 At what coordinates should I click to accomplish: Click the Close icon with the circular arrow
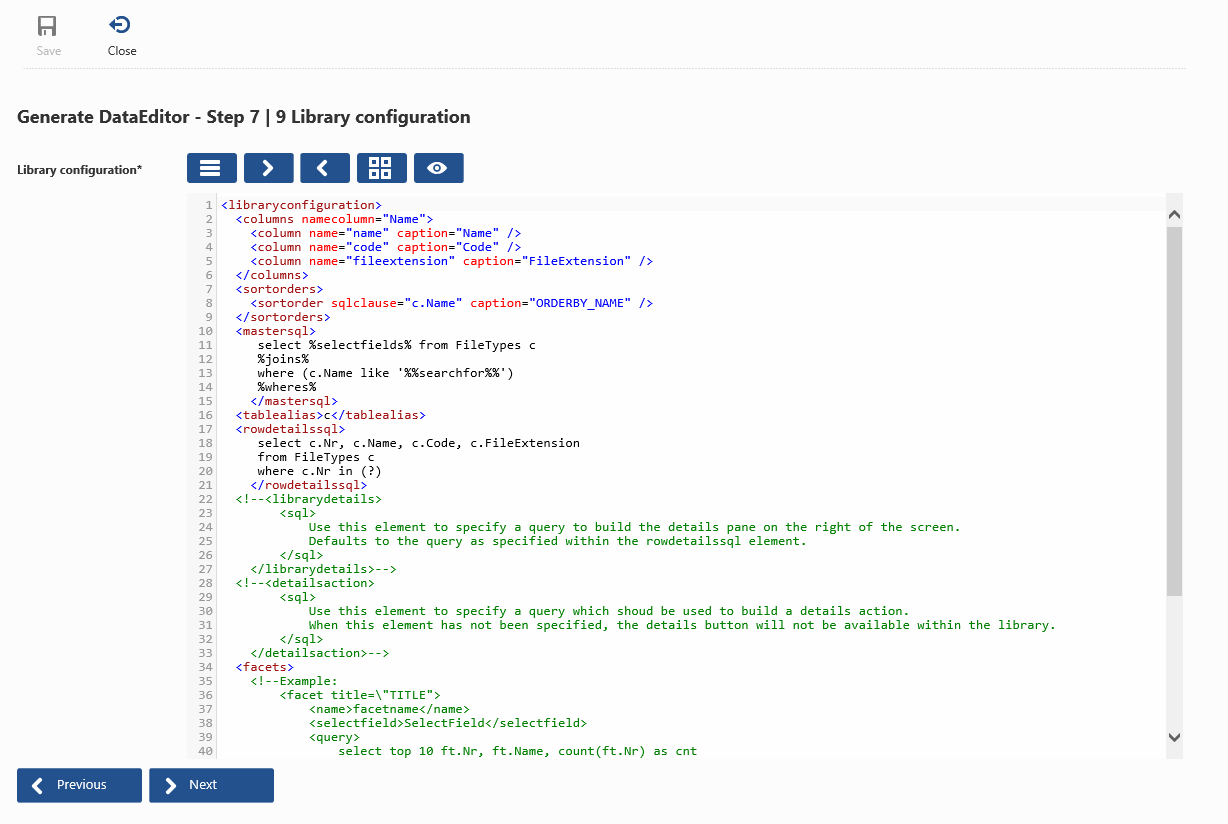coord(120,25)
